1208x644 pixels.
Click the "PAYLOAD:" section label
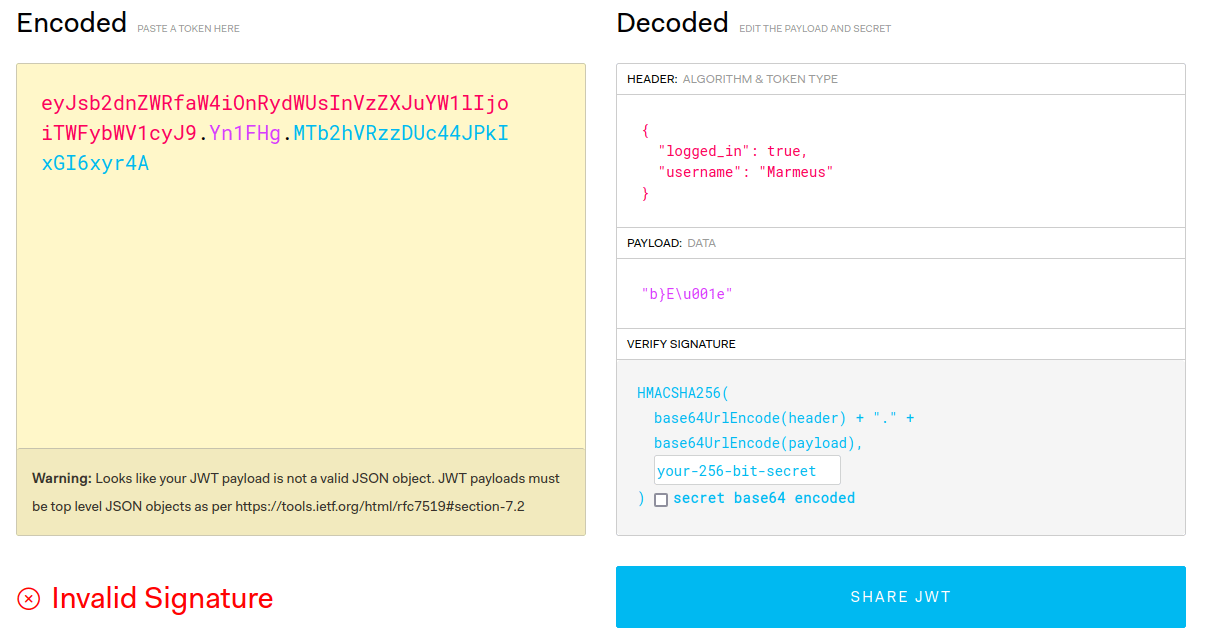pyautogui.click(x=654, y=243)
